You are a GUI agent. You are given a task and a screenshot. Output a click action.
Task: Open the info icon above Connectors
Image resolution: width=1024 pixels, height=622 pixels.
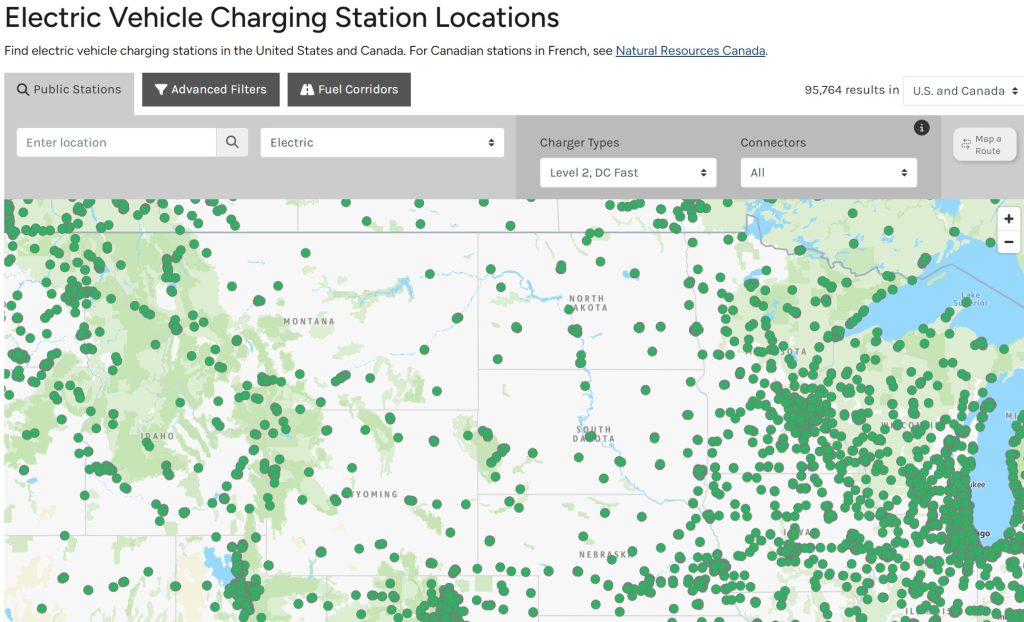tap(921, 127)
